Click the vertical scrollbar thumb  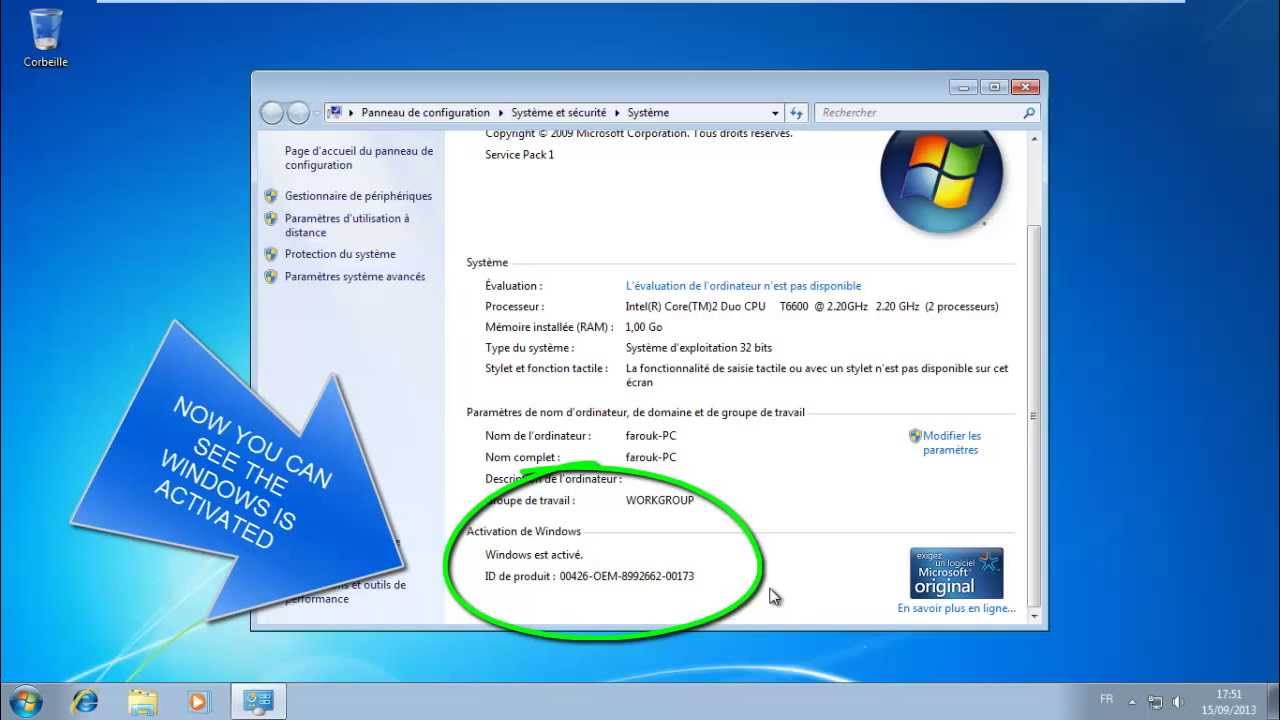(1034, 416)
